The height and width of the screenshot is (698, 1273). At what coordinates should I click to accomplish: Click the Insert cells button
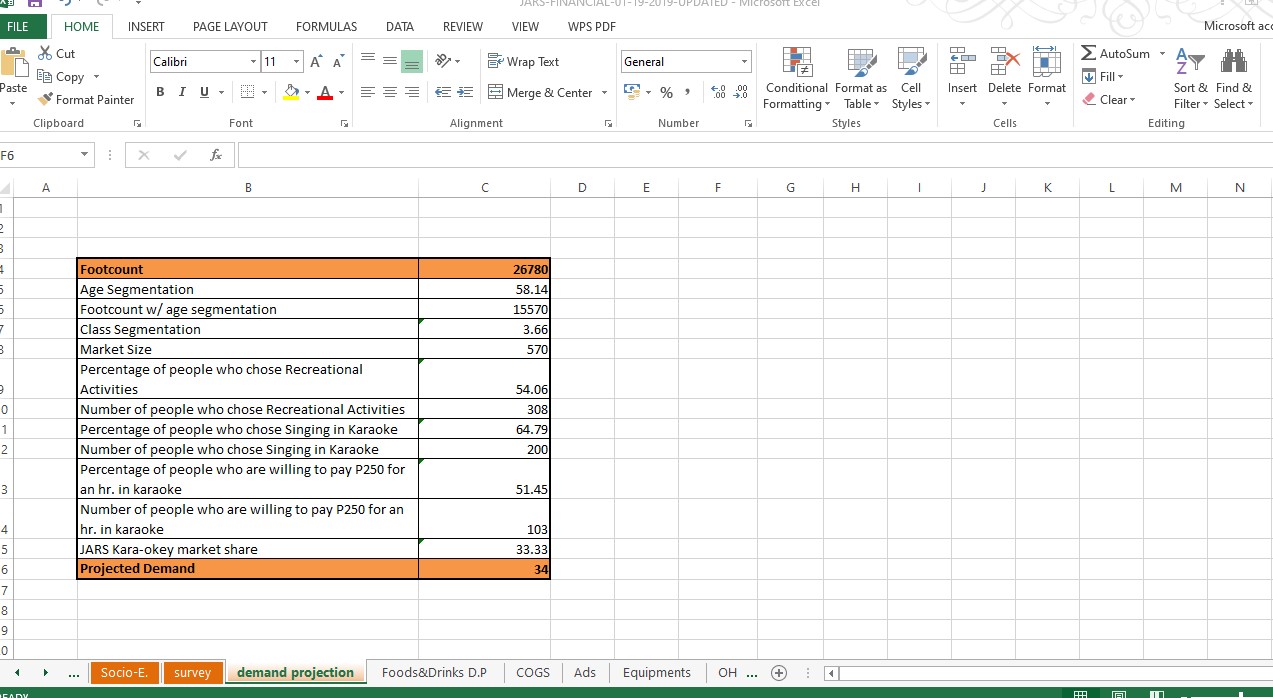click(x=962, y=78)
